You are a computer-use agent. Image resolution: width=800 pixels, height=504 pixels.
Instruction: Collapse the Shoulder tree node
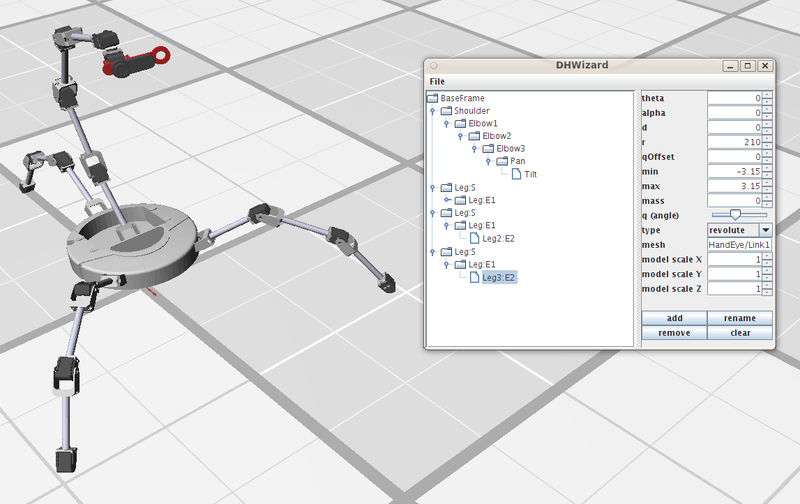coord(432,112)
